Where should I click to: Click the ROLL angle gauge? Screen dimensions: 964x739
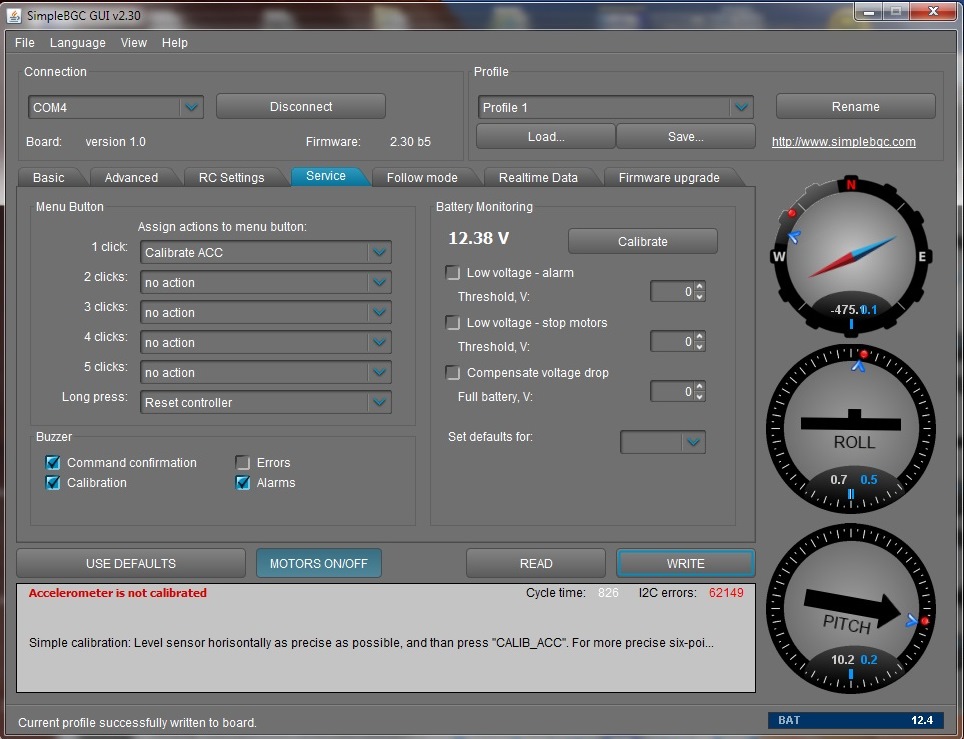click(852, 427)
